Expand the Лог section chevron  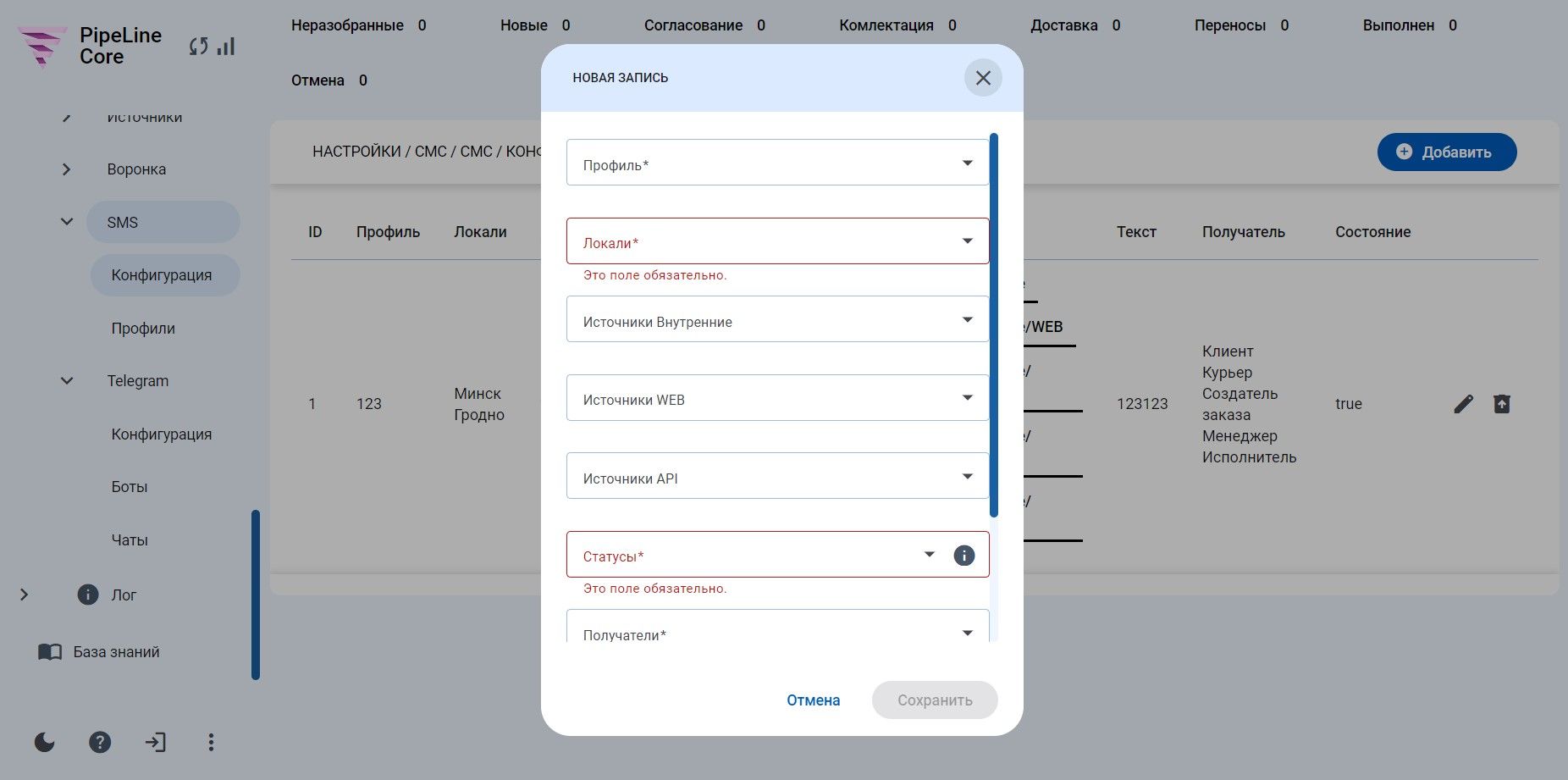click(x=25, y=595)
